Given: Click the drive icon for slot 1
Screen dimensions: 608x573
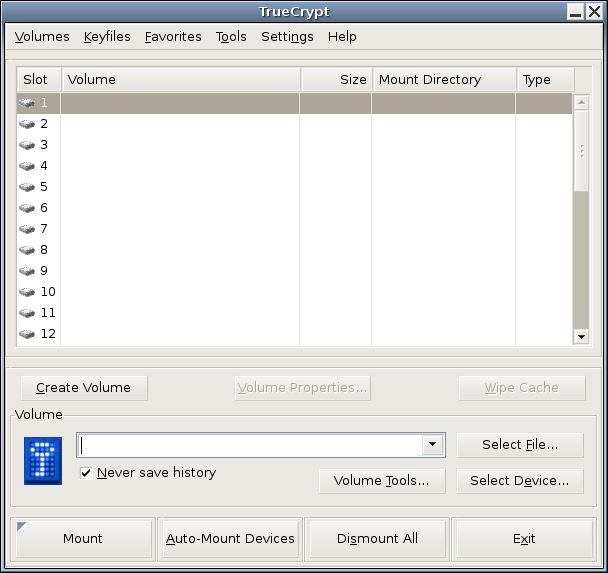Looking at the screenshot, I should 27,103.
